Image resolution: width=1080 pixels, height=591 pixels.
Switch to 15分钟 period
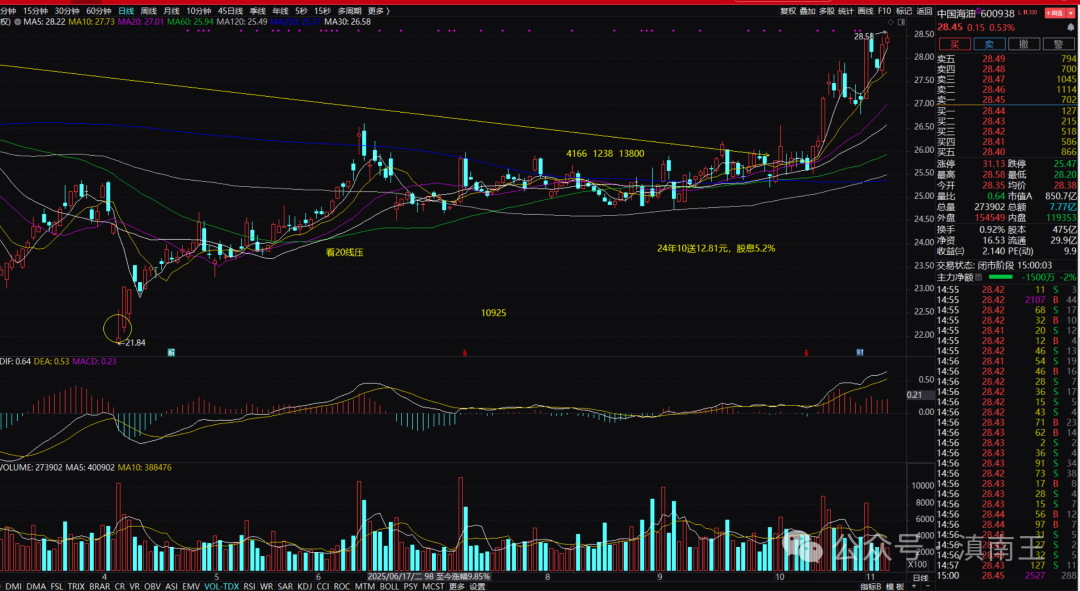click(x=35, y=11)
